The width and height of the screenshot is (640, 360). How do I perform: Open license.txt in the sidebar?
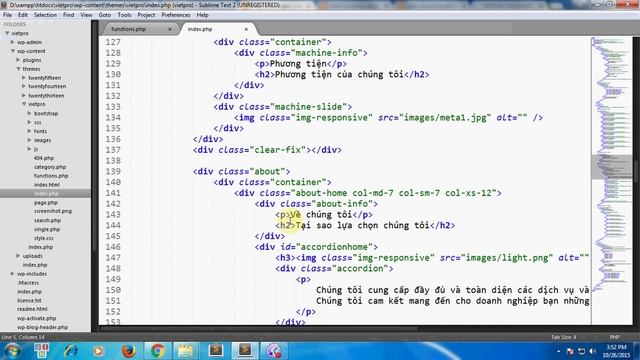pos(29,300)
